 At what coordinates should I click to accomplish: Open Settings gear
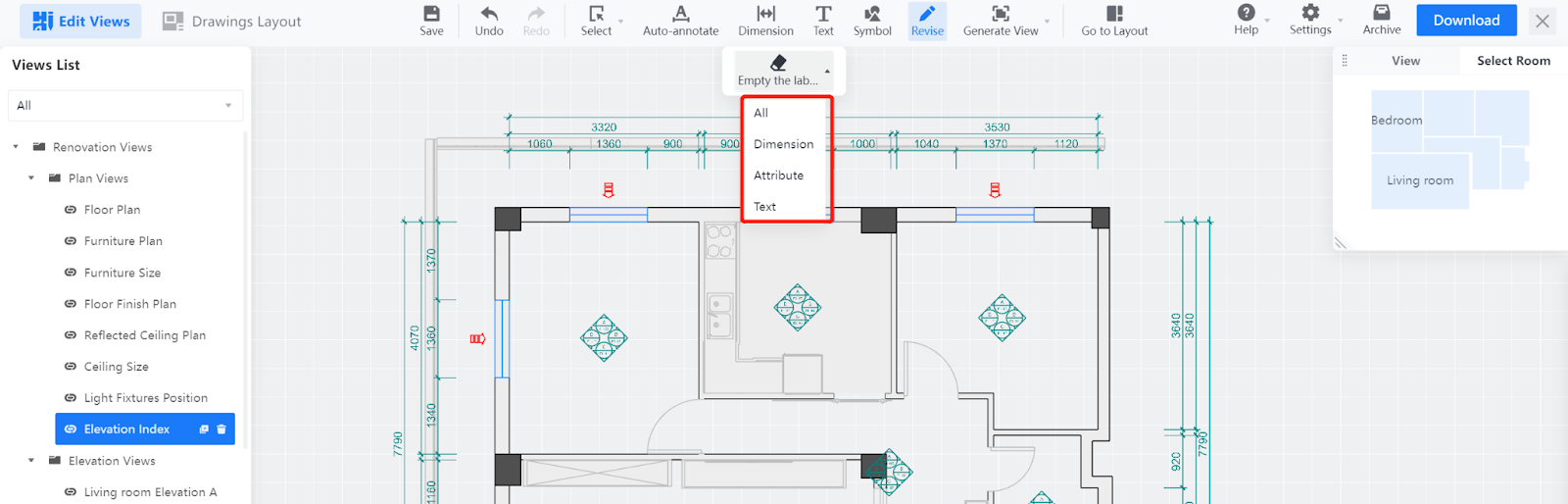point(1310,13)
